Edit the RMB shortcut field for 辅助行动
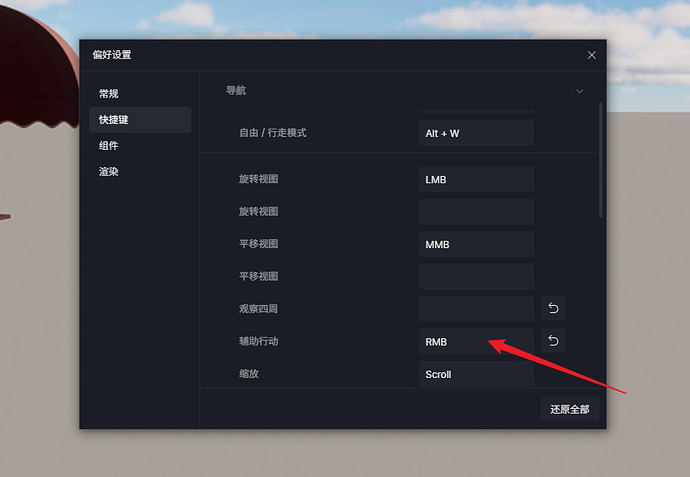The height and width of the screenshot is (477, 690). tap(477, 341)
